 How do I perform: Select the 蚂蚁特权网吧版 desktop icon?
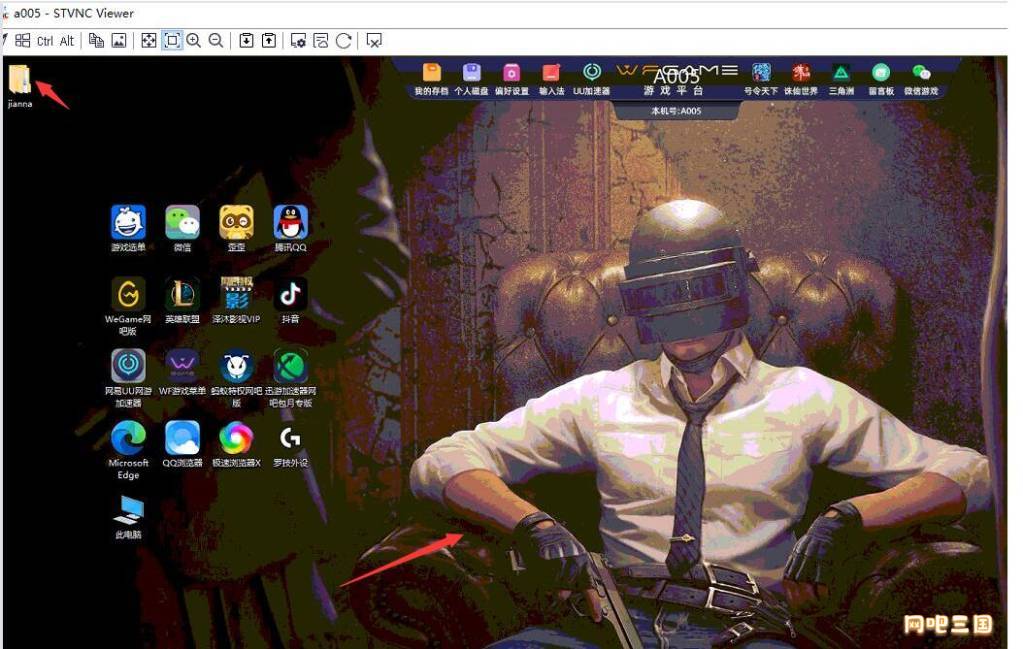(x=236, y=378)
